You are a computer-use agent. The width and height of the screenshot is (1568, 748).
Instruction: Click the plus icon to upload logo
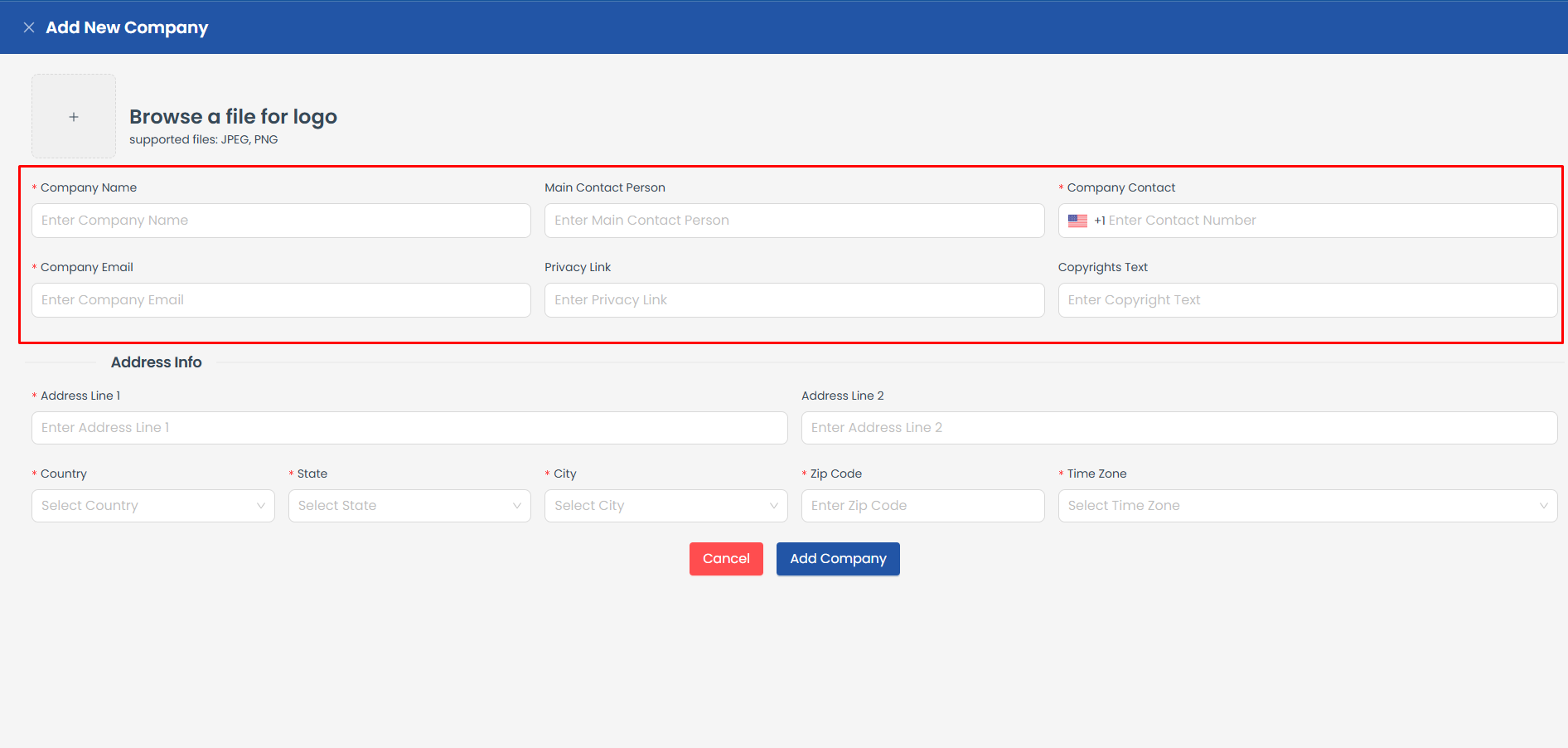click(74, 117)
